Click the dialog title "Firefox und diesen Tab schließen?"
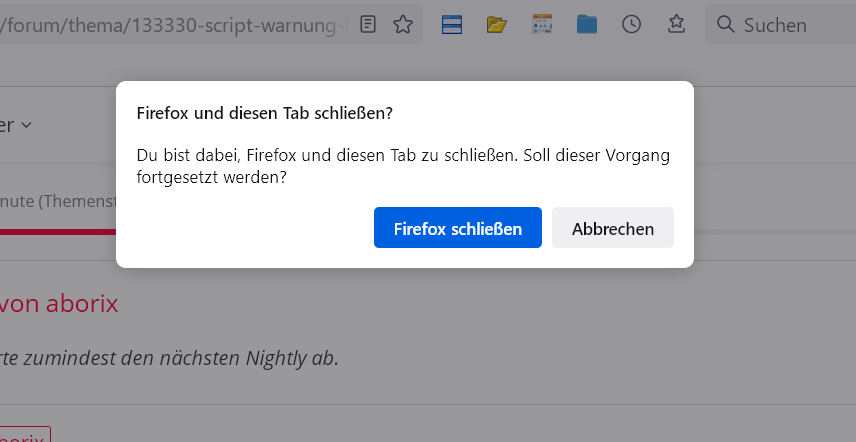The height and width of the screenshot is (442, 856). (264, 113)
